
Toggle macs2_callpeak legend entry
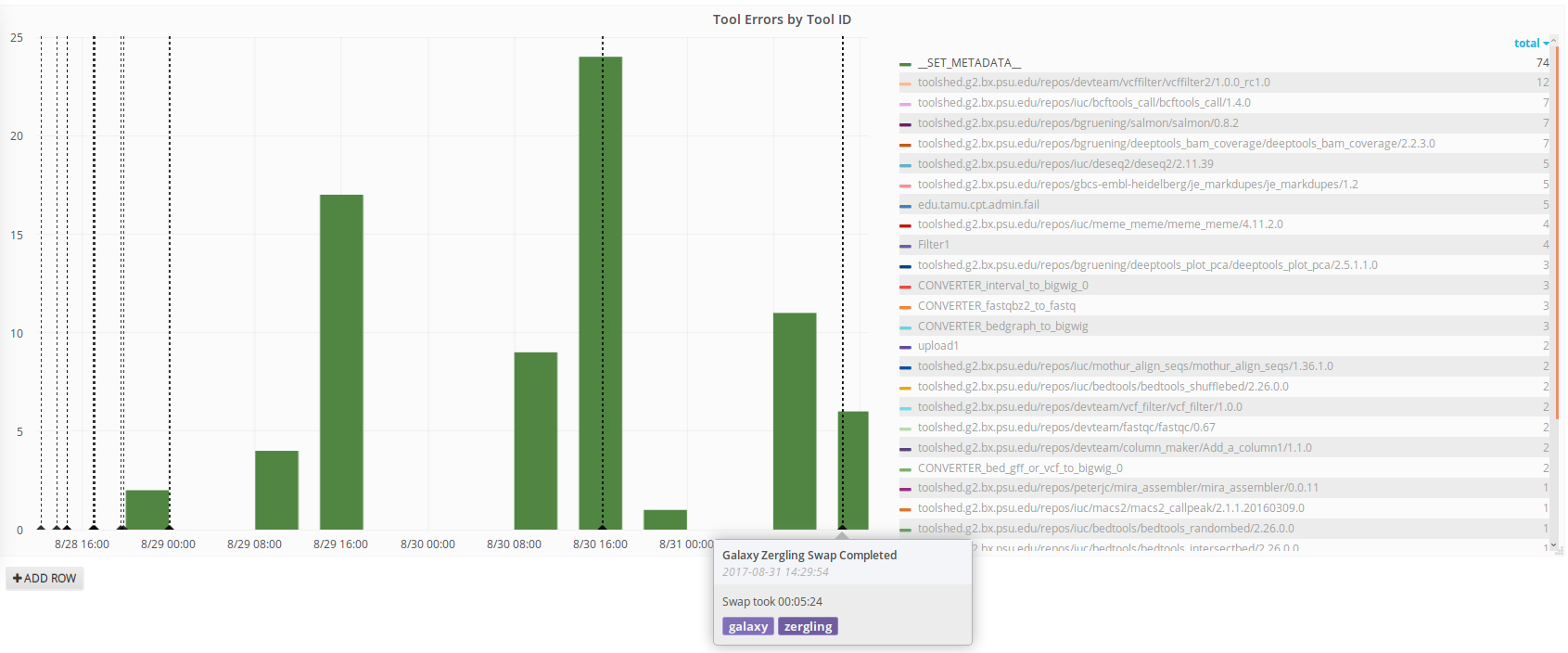pyautogui.click(x=1111, y=508)
